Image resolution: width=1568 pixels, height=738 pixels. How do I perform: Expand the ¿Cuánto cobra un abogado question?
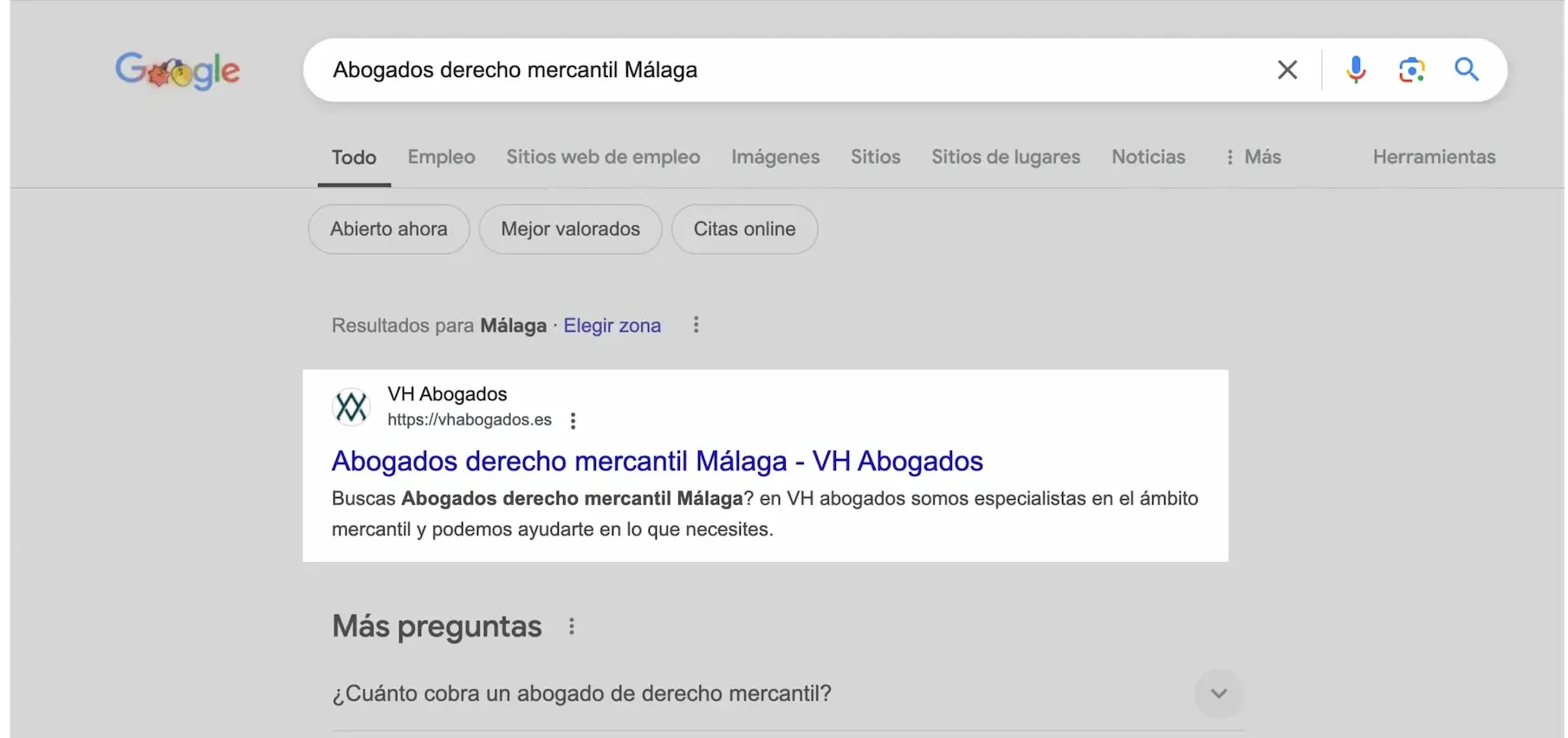1218,694
